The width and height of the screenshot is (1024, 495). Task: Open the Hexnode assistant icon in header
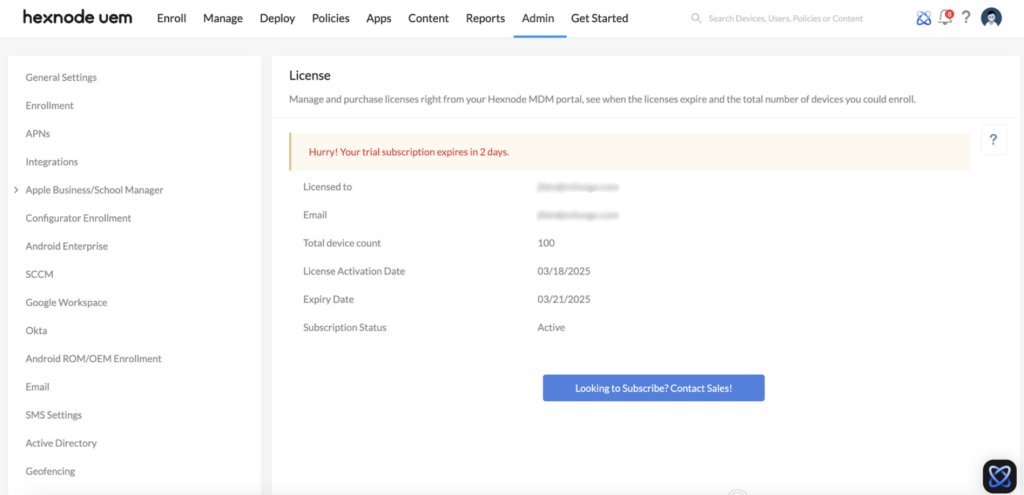click(x=923, y=18)
